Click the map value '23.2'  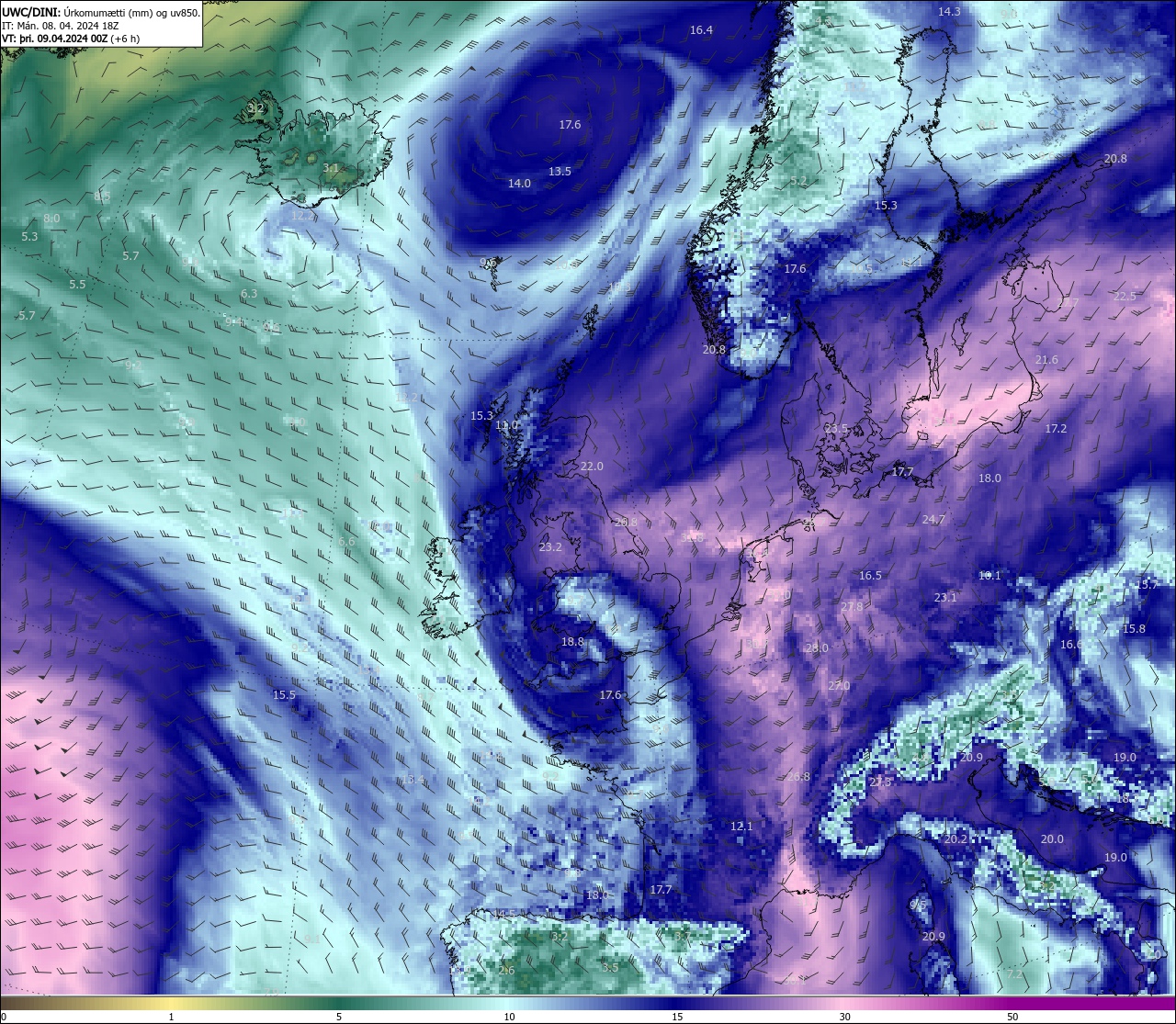point(550,547)
